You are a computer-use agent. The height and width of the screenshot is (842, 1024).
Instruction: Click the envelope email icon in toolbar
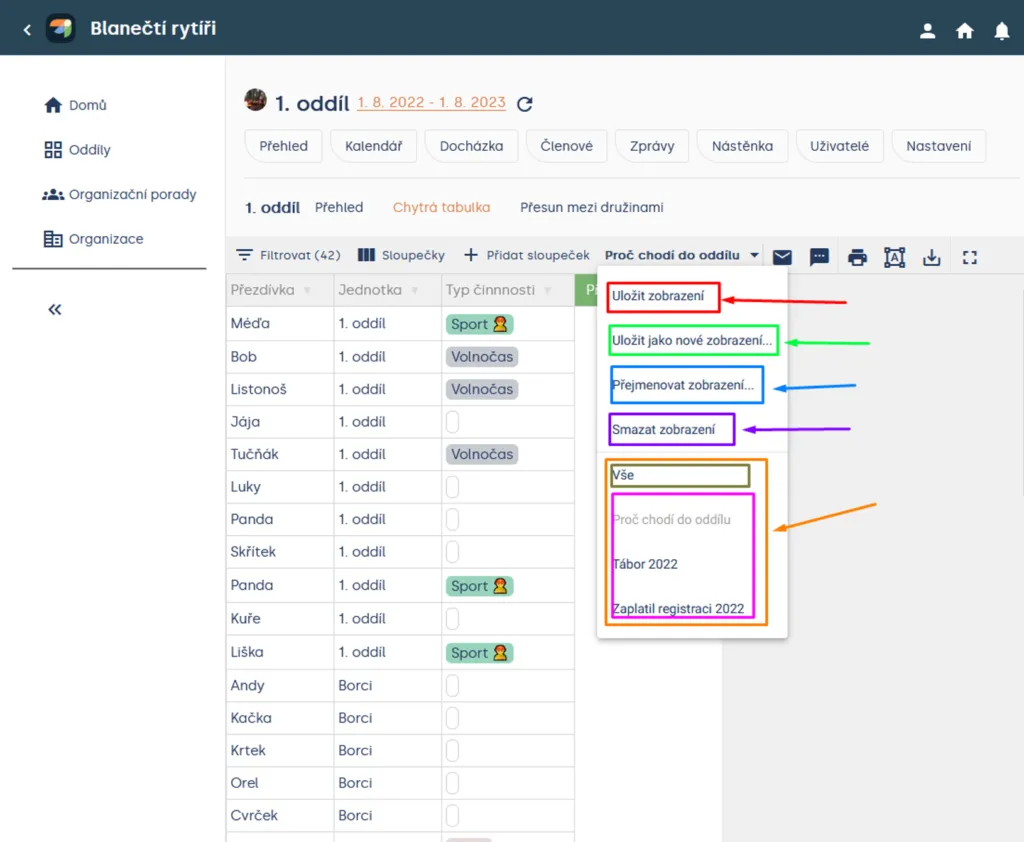782,257
